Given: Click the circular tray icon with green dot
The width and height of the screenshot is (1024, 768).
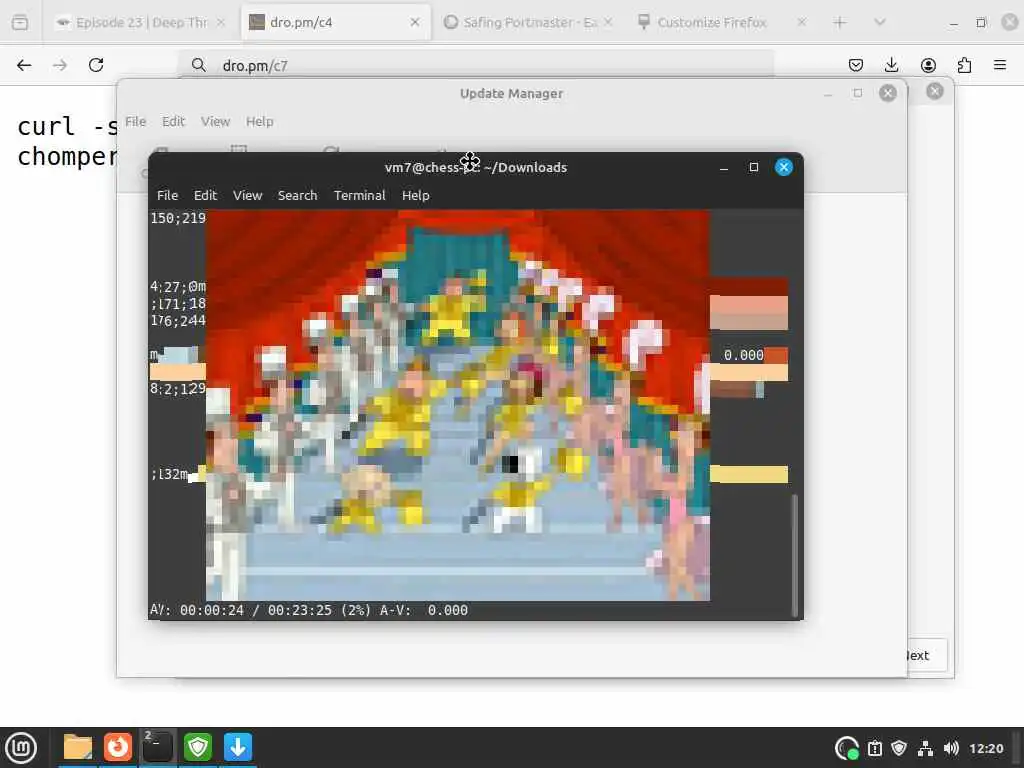Looking at the screenshot, I should (x=847, y=748).
